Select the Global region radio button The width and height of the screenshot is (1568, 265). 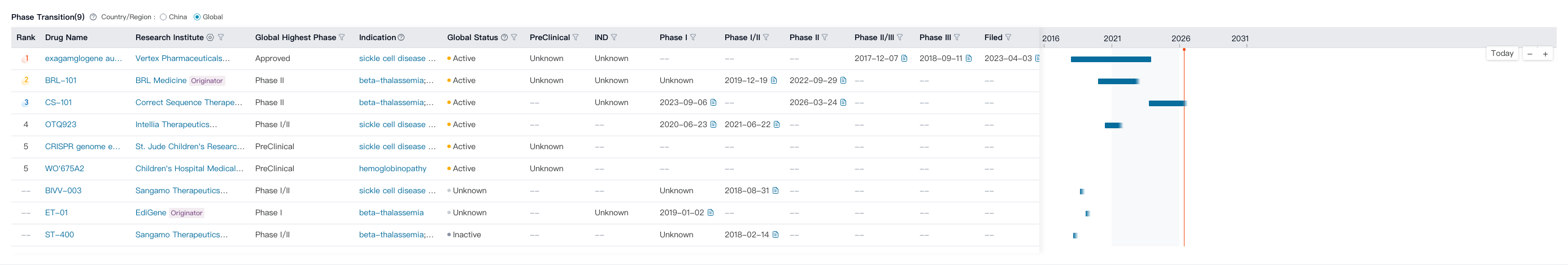click(x=197, y=17)
